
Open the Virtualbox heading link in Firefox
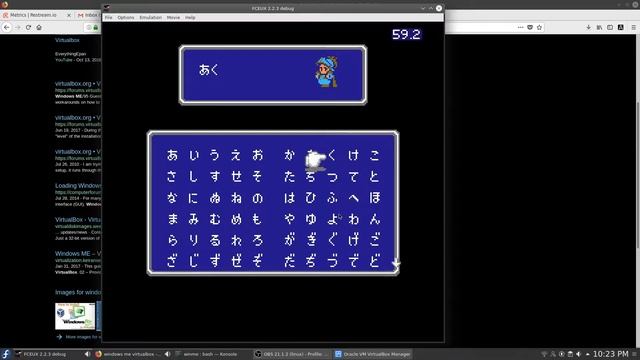click(x=67, y=40)
